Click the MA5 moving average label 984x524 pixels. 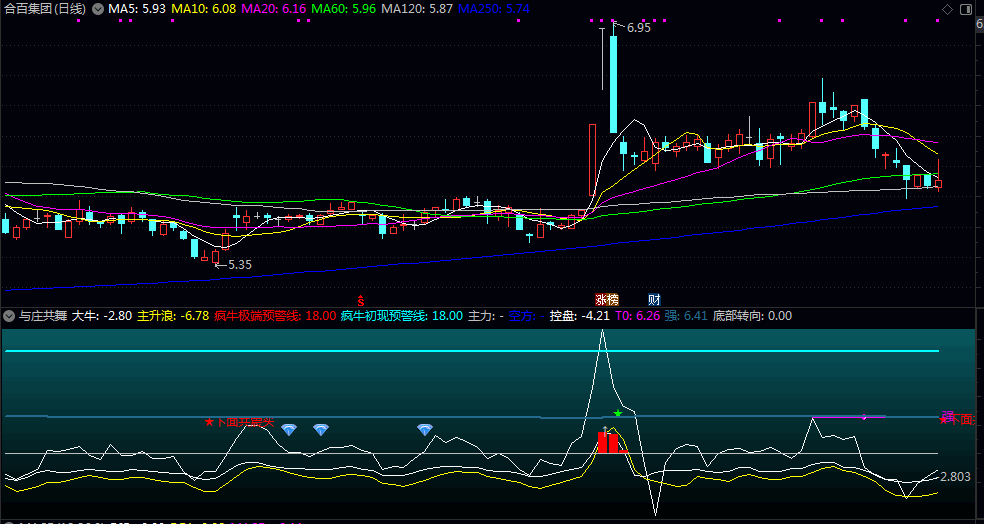click(x=136, y=8)
